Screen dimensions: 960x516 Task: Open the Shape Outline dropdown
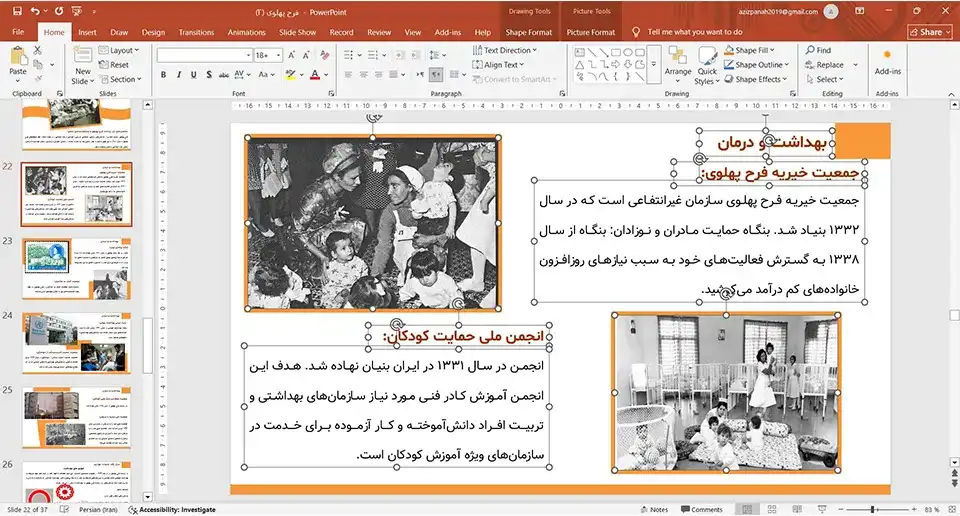pyautogui.click(x=757, y=64)
